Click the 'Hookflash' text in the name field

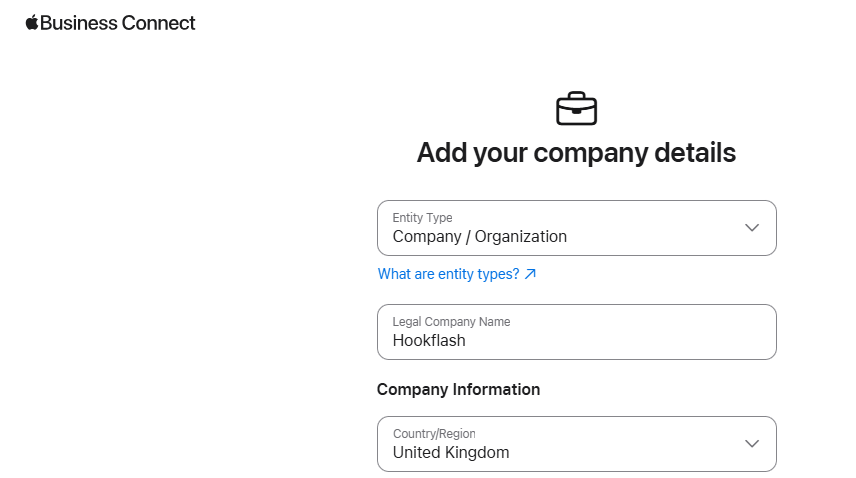pyautogui.click(x=429, y=340)
